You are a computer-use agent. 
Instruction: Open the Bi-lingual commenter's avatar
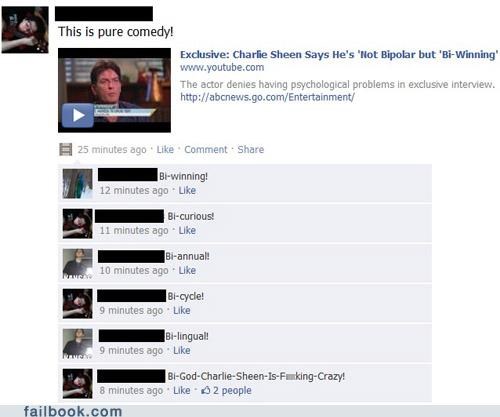pyautogui.click(x=78, y=344)
